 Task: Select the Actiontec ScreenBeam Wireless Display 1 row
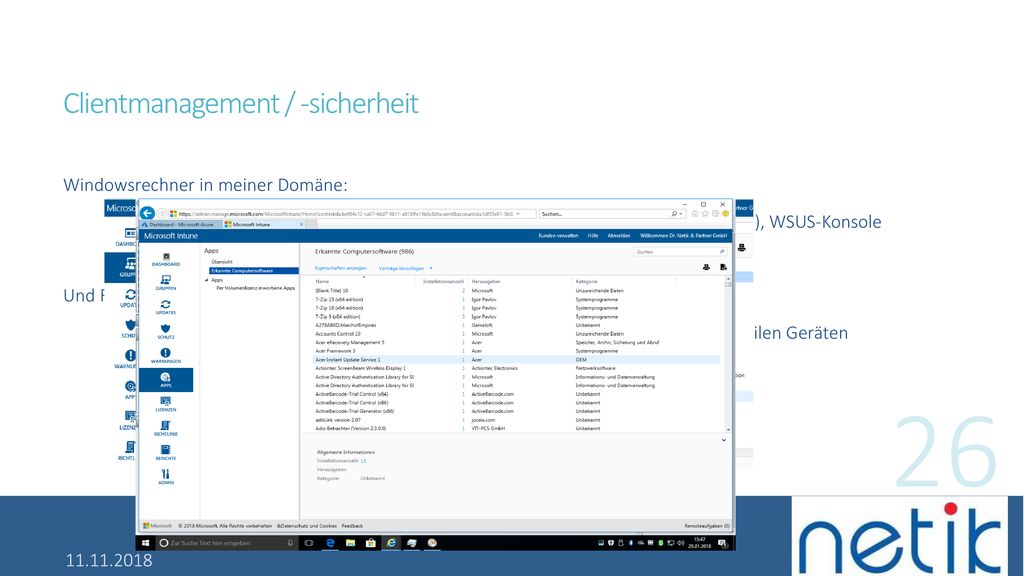[x=517, y=368]
